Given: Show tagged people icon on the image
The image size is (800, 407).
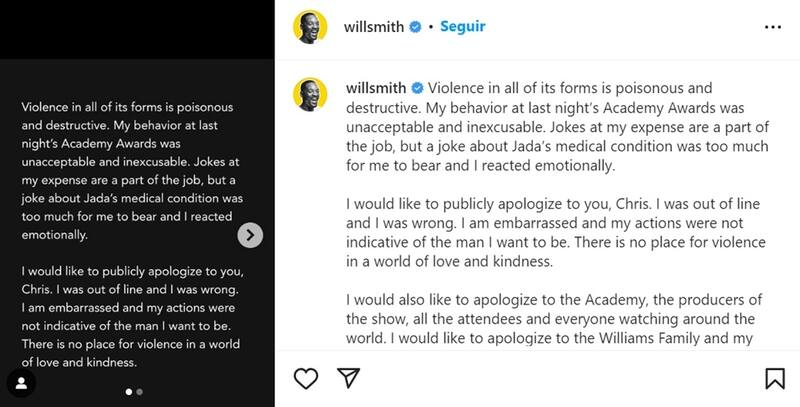Looking at the screenshot, I should pos(18,384).
